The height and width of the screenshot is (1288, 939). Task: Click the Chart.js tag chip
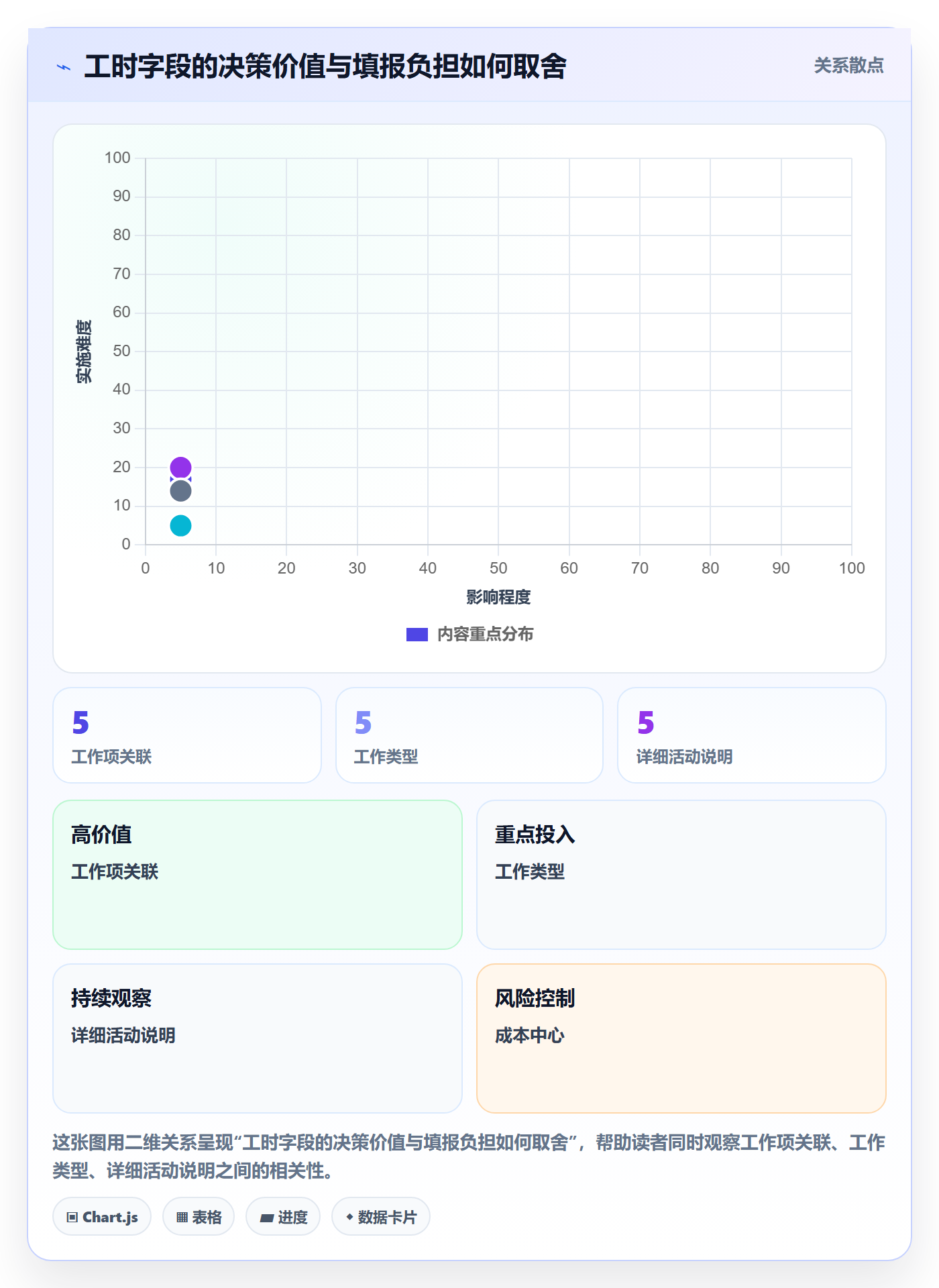pyautogui.click(x=102, y=1217)
